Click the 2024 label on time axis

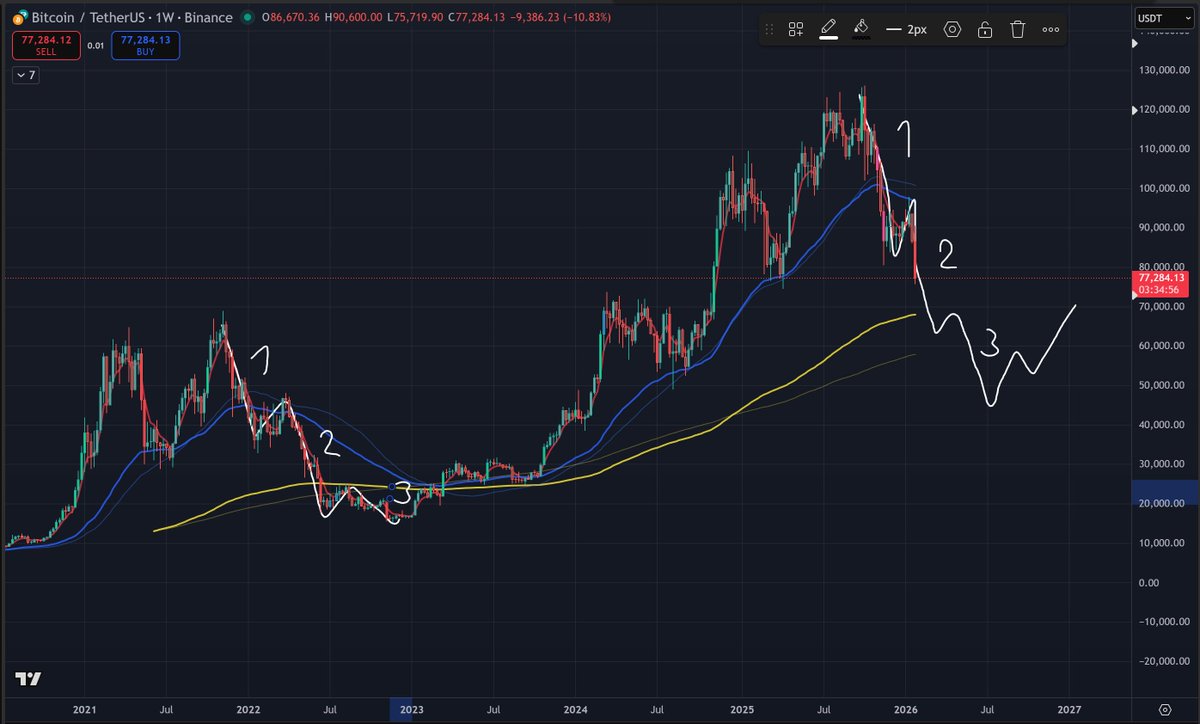click(575, 709)
